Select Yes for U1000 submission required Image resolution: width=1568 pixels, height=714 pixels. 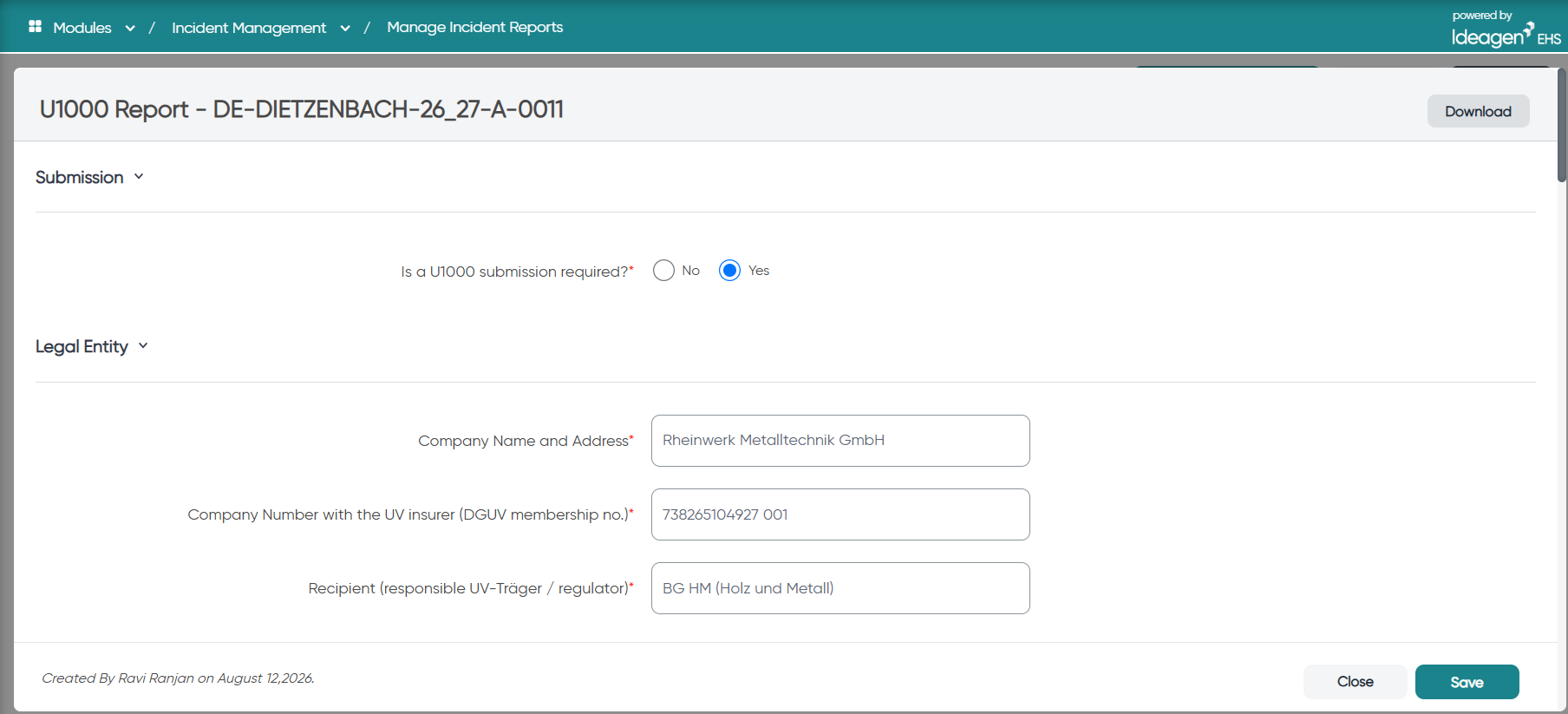[729, 271]
